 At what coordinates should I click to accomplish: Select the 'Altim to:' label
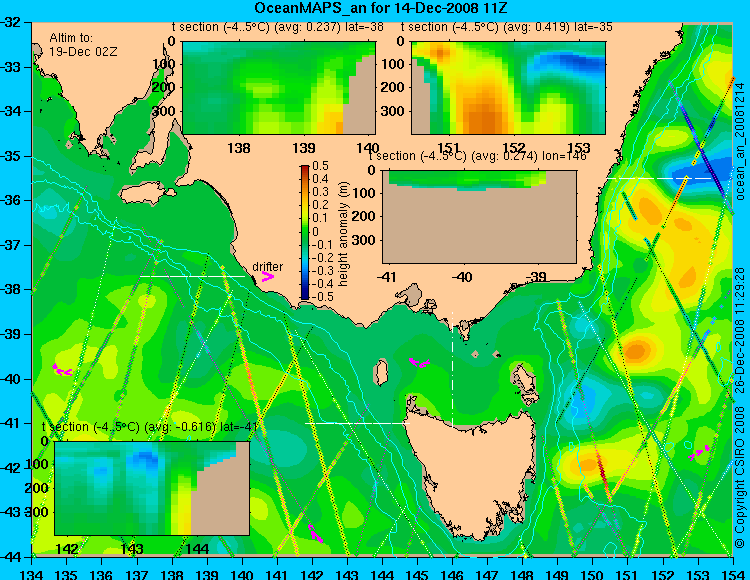point(71,38)
